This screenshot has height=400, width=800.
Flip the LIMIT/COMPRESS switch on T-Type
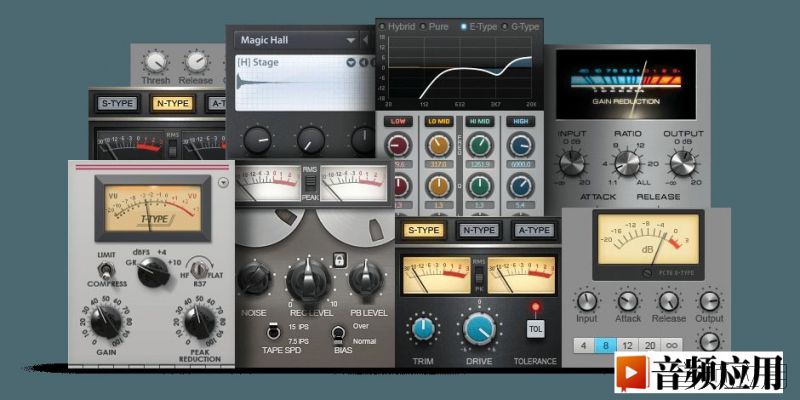(x=106, y=269)
